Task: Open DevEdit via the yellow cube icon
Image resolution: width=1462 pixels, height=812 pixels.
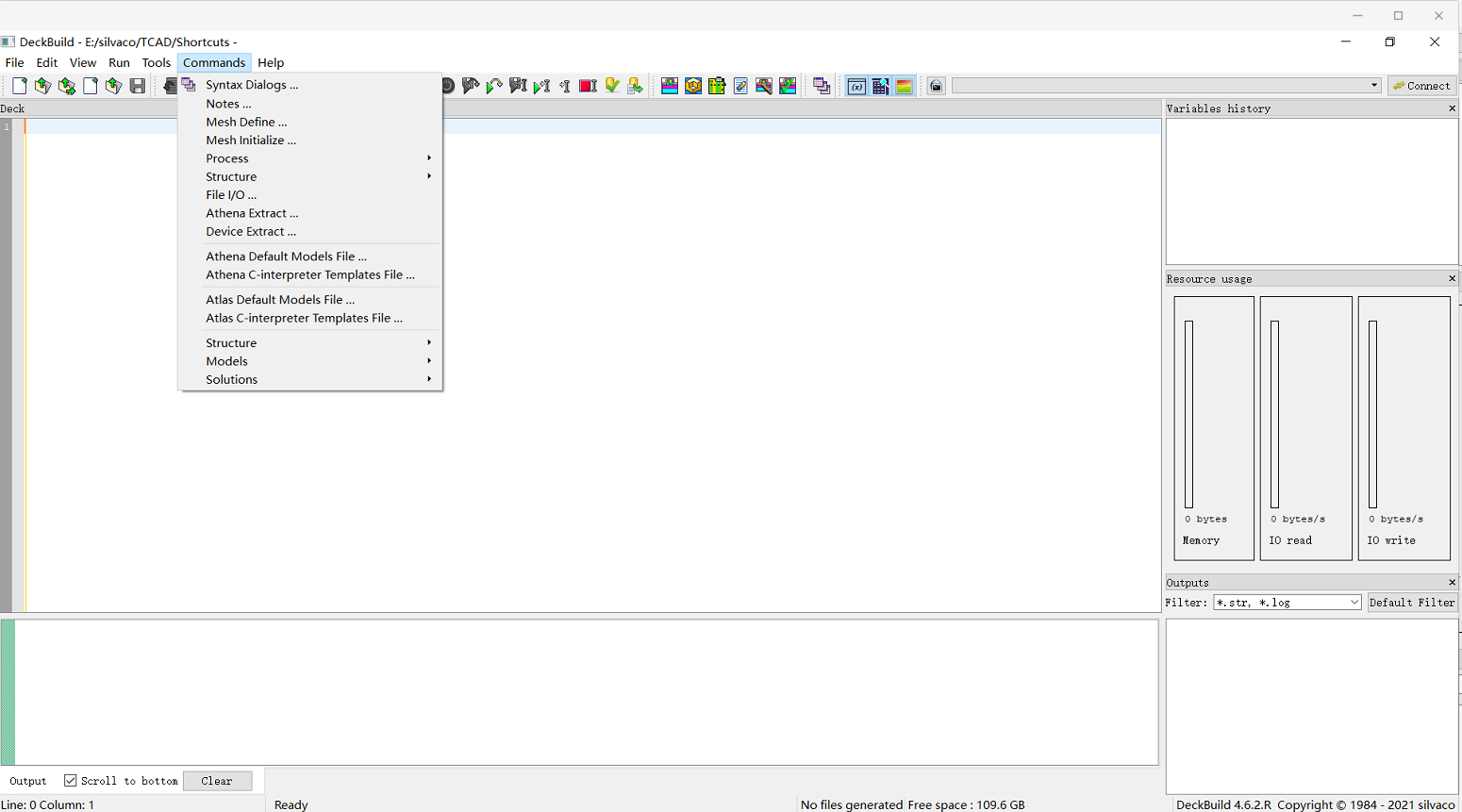Action: click(693, 85)
